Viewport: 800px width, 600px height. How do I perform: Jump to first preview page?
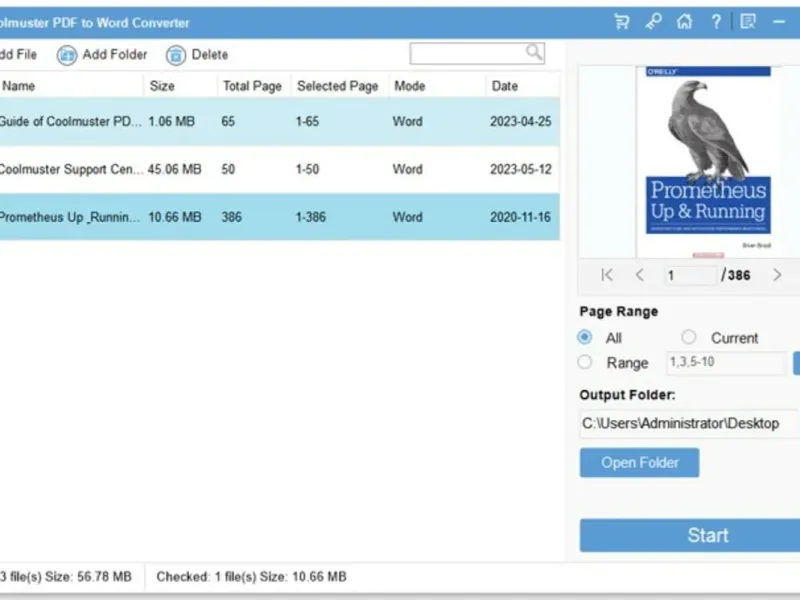607,275
